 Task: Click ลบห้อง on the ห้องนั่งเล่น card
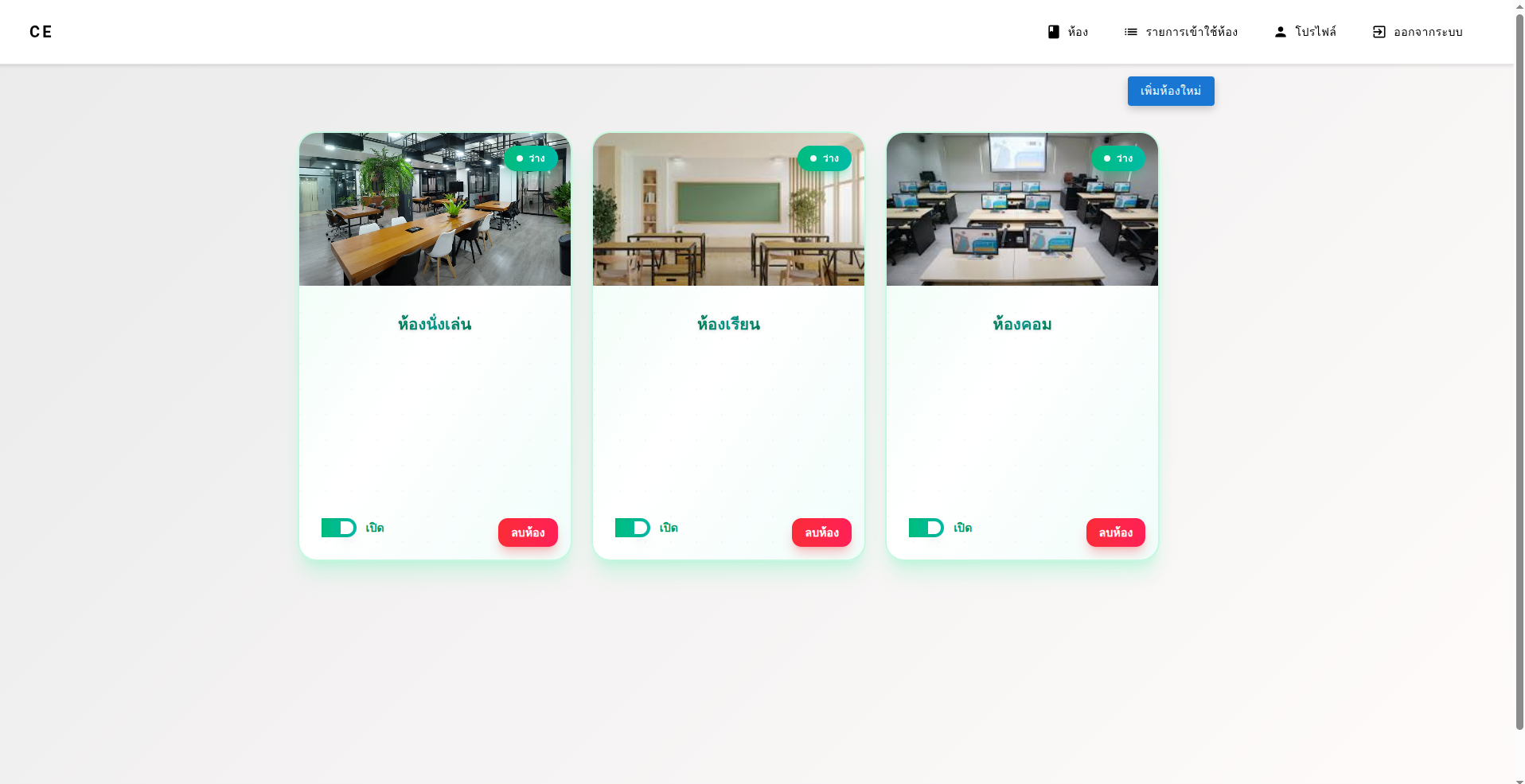(527, 532)
